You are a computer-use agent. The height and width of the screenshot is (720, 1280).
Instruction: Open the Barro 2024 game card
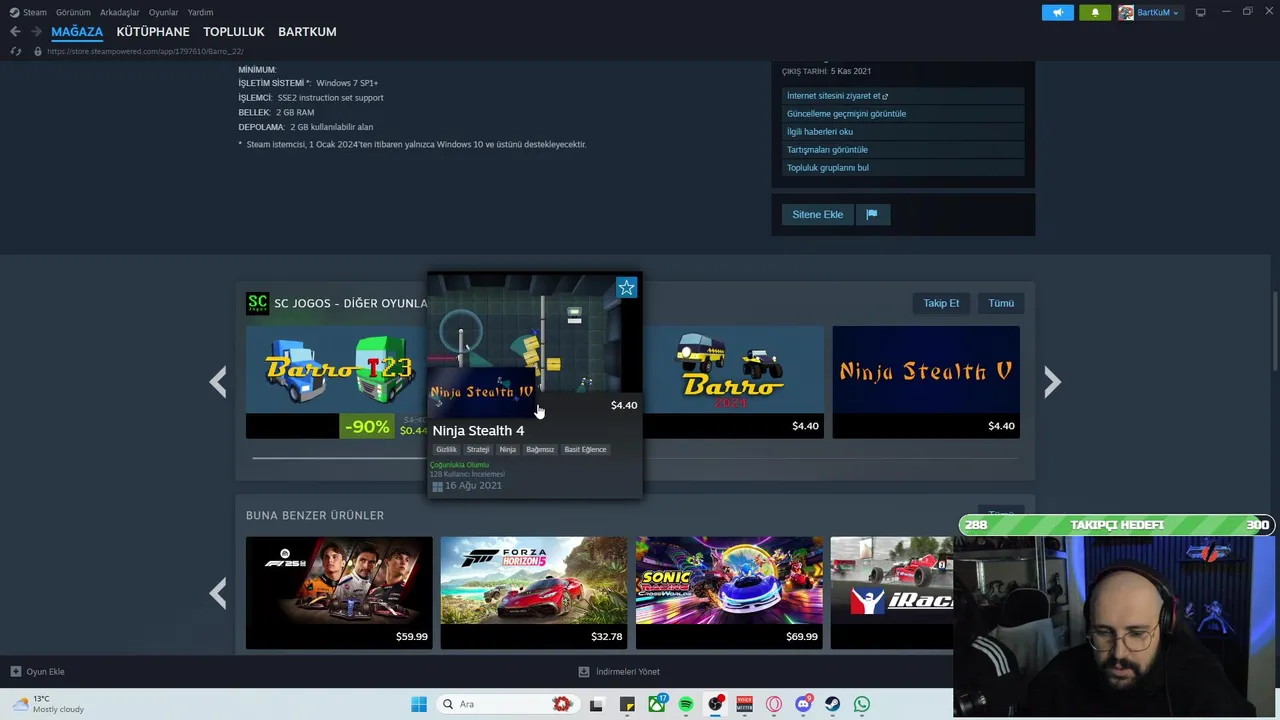pyautogui.click(x=733, y=382)
